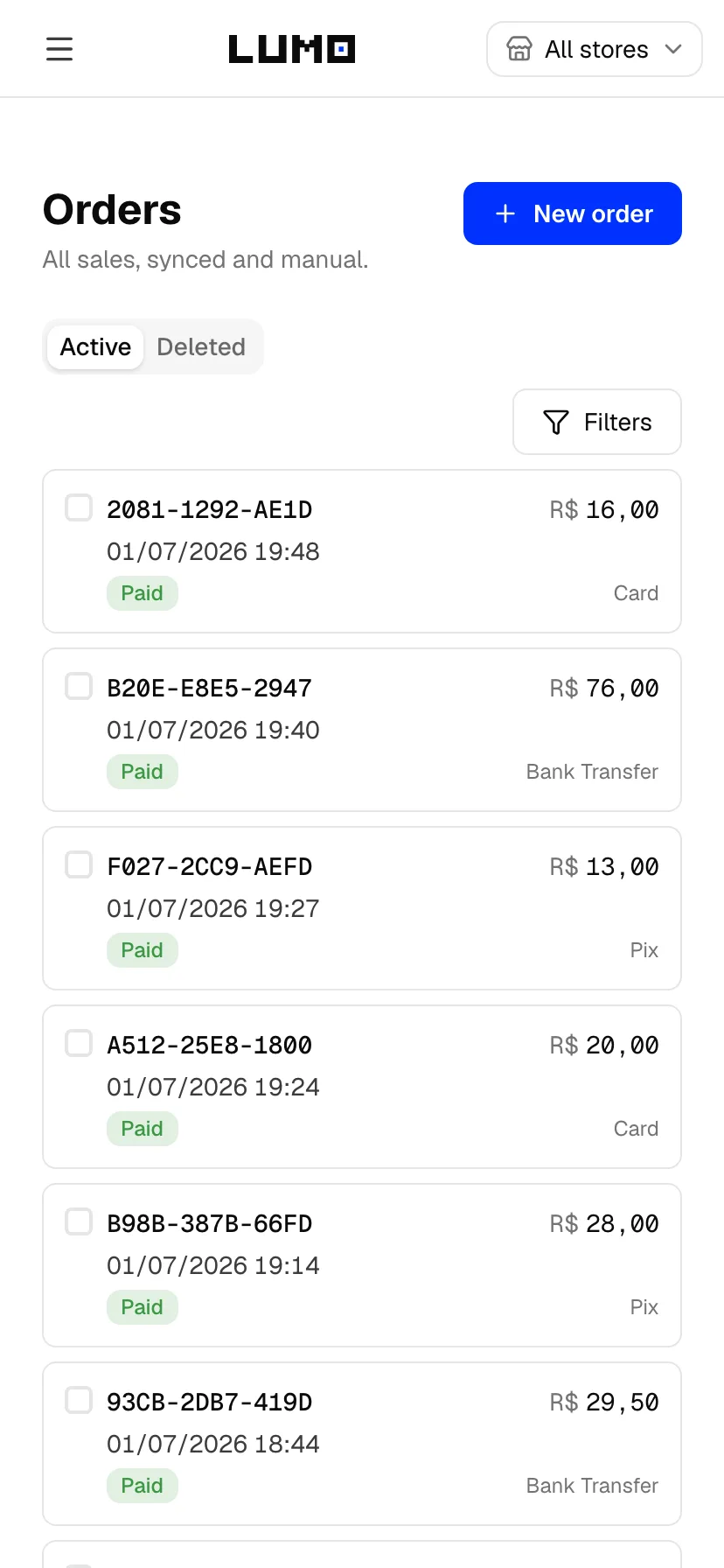Open the All stores dropdown
Viewport: 724px width, 1568px height.
pyautogui.click(x=595, y=49)
